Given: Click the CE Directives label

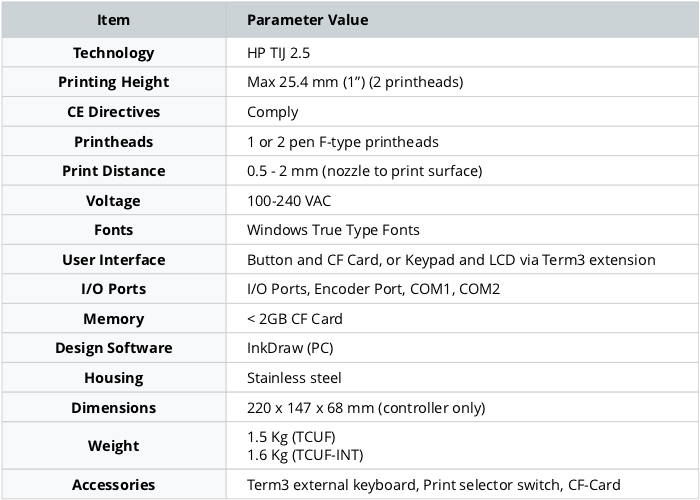Looking at the screenshot, I should [113, 112].
